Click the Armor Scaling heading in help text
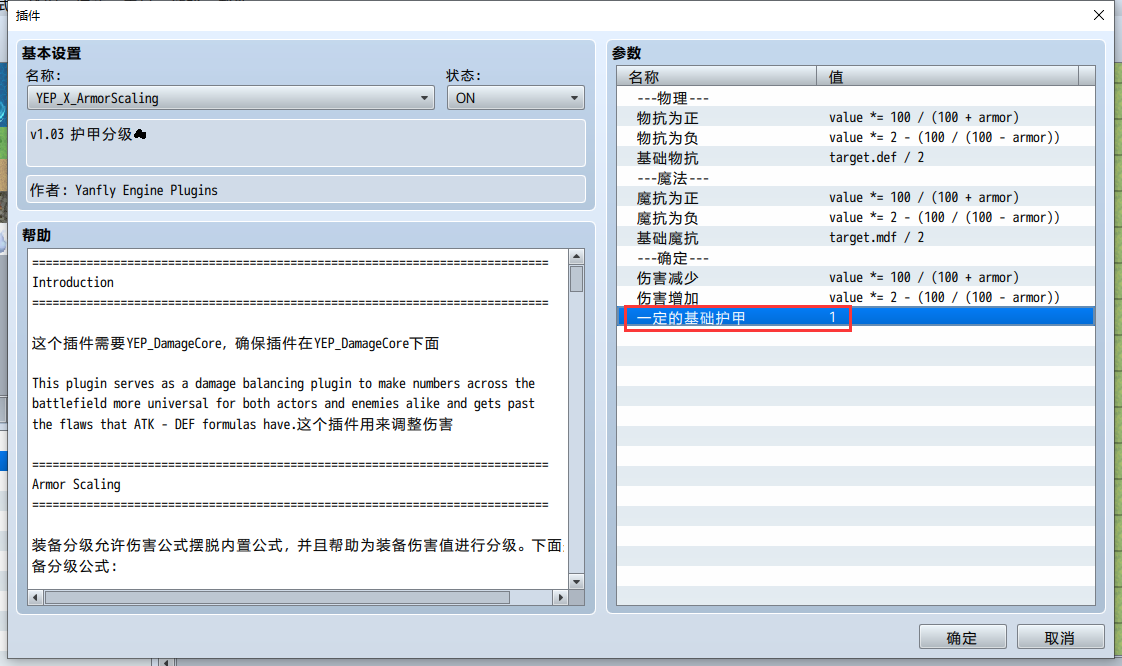 point(76,484)
